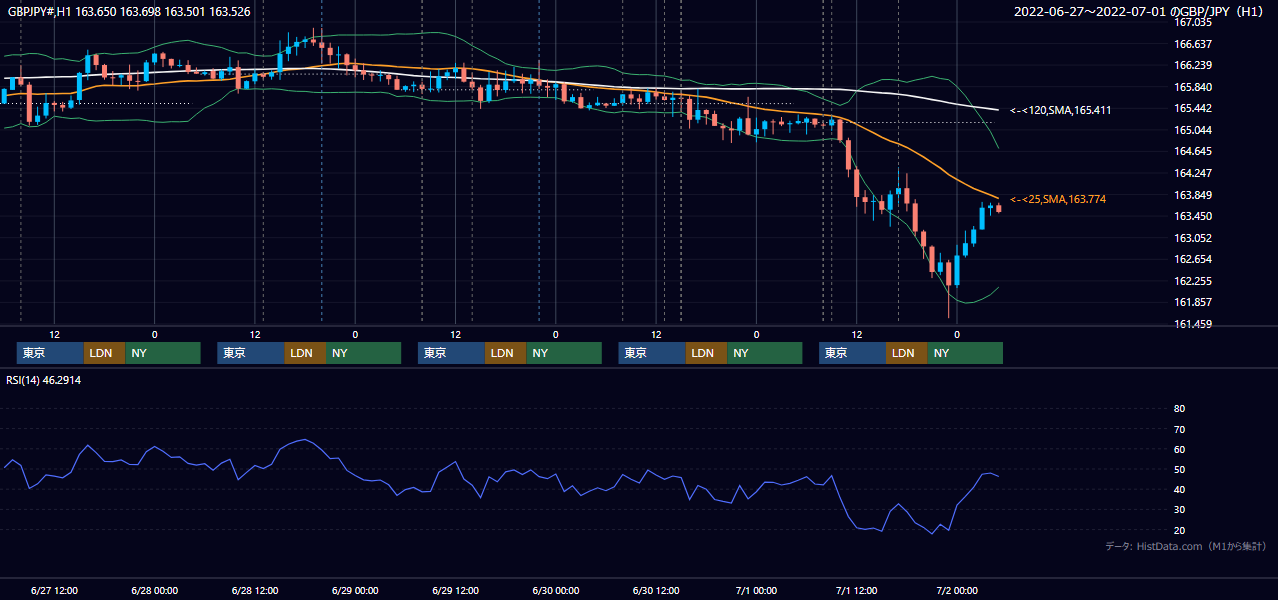Click price axis value 166.239
The image size is (1278, 600).
pyautogui.click(x=1193, y=66)
